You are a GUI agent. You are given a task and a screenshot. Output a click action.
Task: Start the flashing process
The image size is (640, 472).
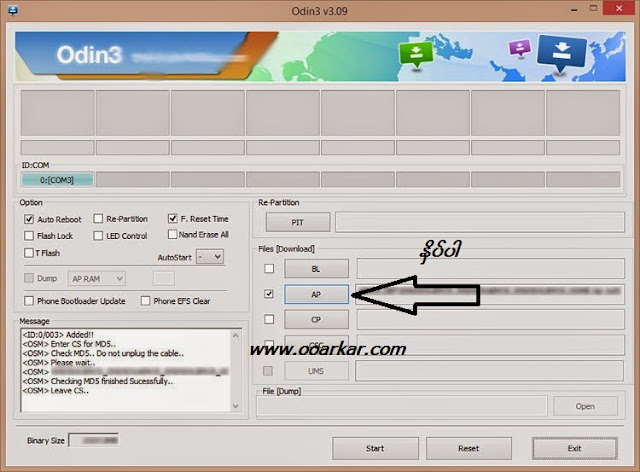375,448
